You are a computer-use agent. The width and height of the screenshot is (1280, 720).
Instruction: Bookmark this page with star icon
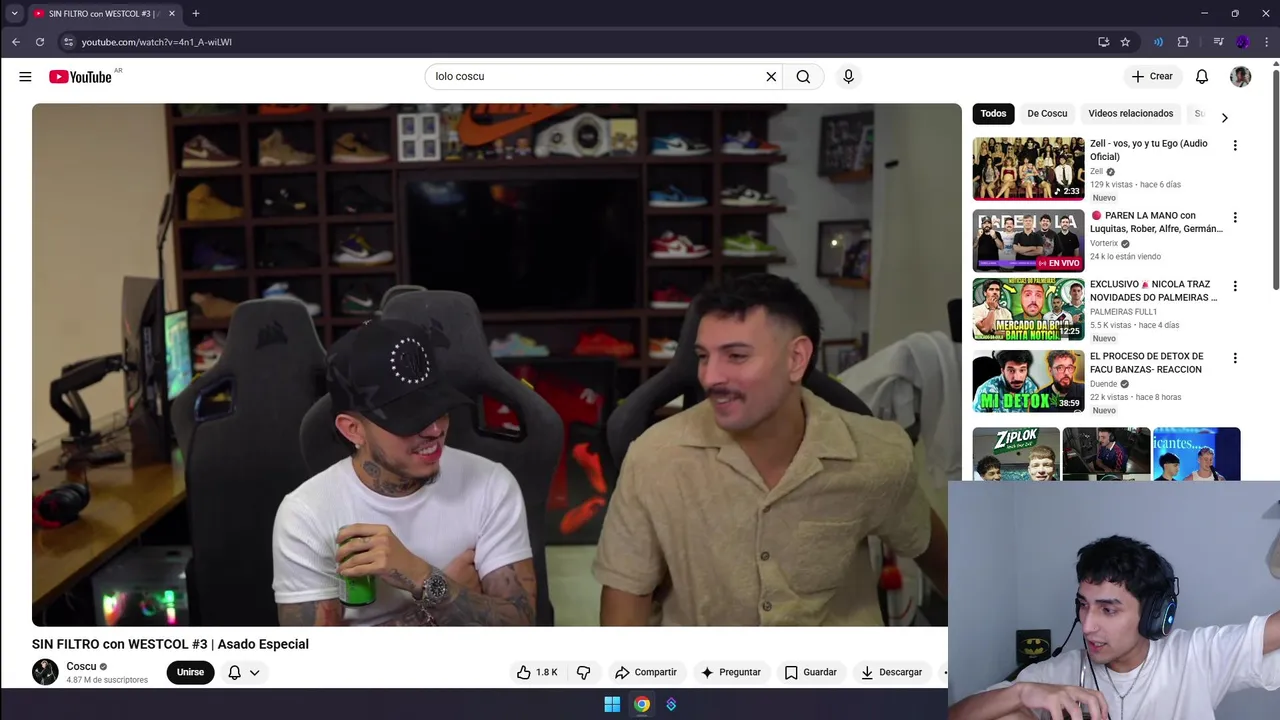click(1125, 42)
